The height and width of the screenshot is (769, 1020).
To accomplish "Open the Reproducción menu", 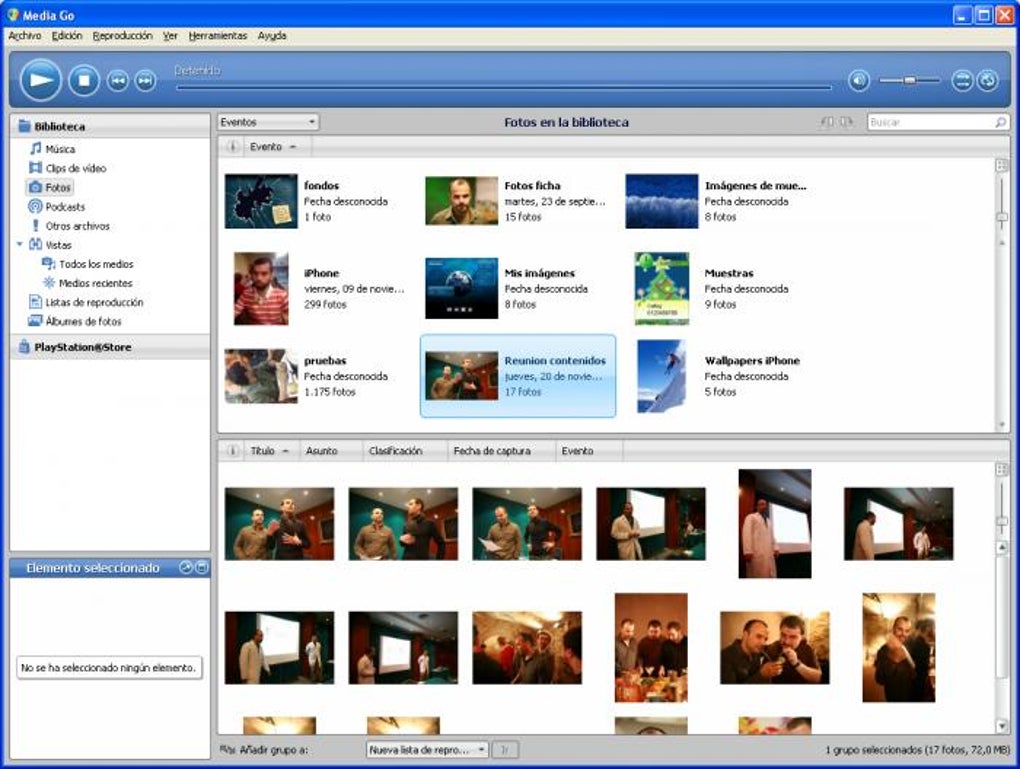I will tap(122, 36).
